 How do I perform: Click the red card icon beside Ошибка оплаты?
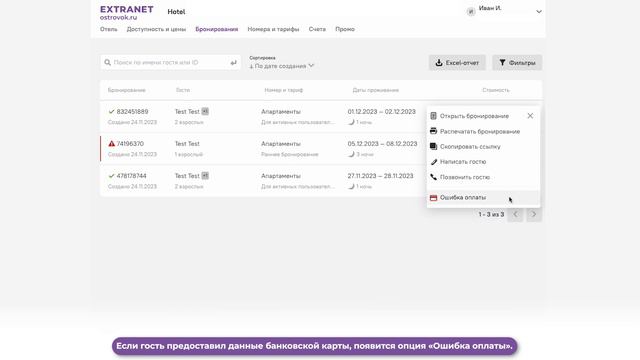point(433,198)
